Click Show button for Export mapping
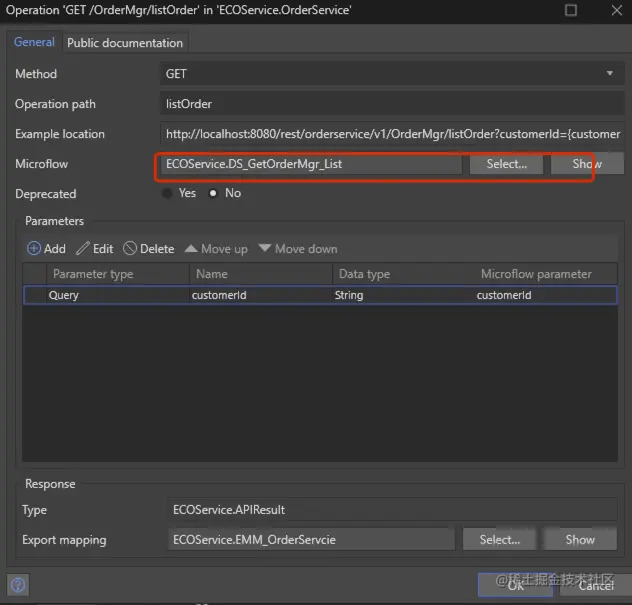 [580, 539]
